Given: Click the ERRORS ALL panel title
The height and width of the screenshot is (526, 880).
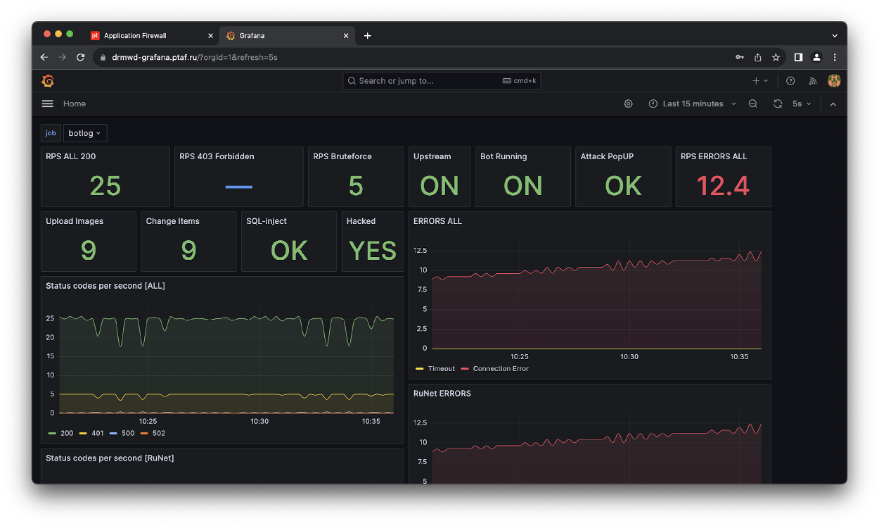Looking at the screenshot, I should [x=437, y=221].
